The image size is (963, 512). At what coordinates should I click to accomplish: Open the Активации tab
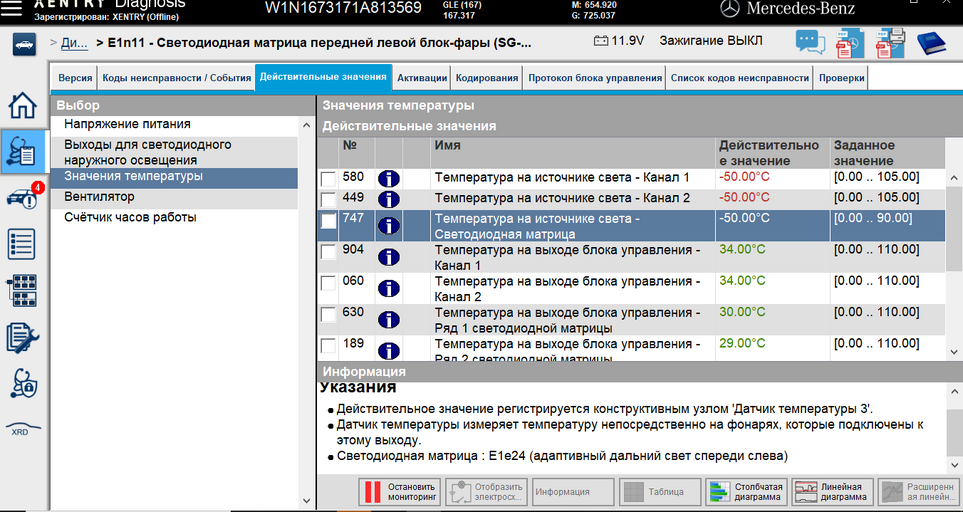click(422, 78)
